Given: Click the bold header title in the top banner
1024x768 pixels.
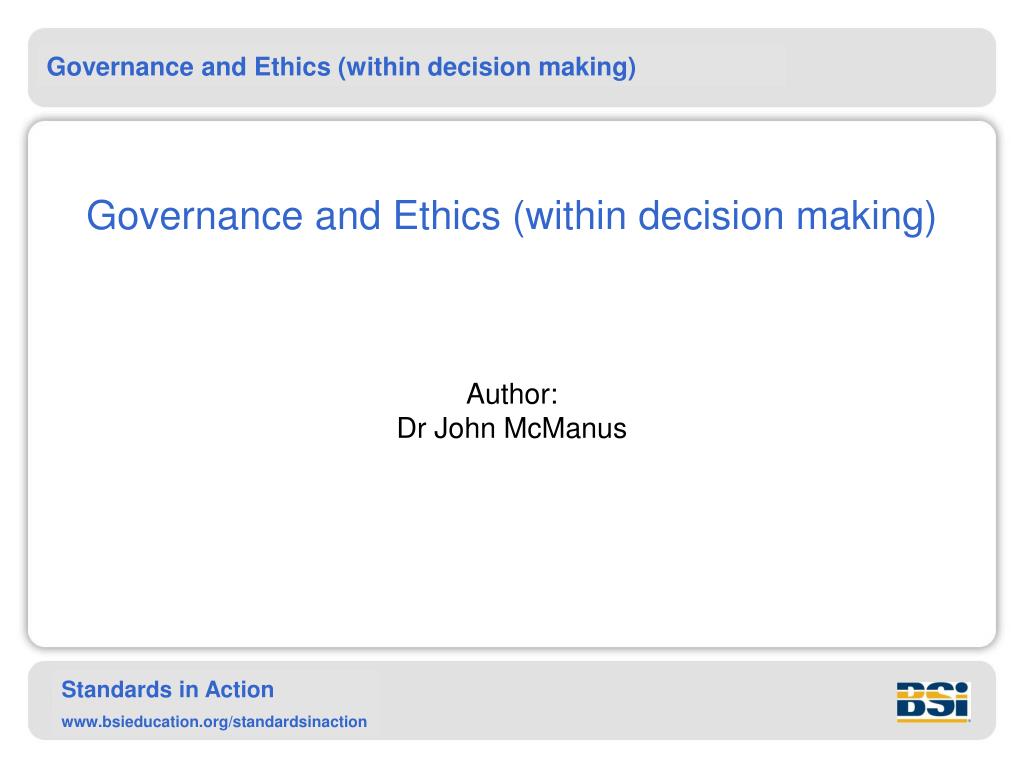Looking at the screenshot, I should pyautogui.click(x=341, y=67).
